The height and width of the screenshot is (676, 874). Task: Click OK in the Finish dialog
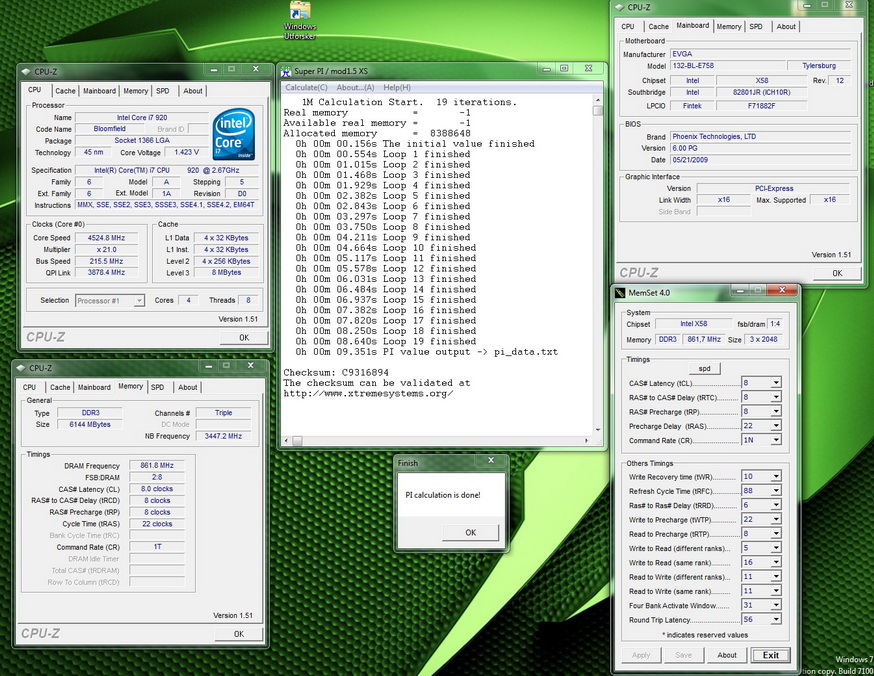470,533
